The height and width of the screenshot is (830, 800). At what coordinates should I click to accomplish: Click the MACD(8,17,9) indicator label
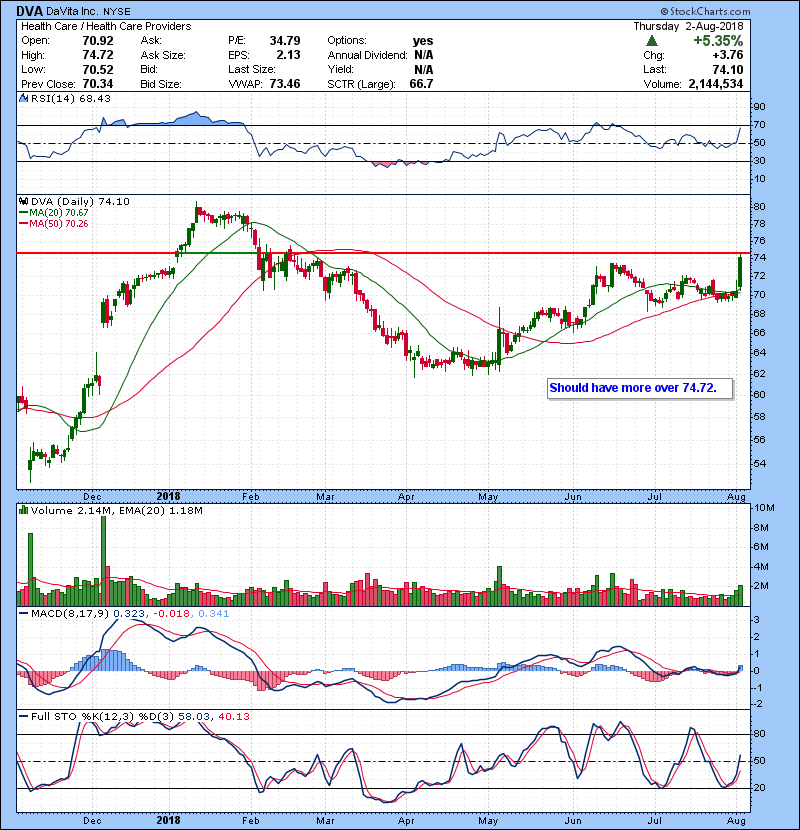(x=70, y=614)
